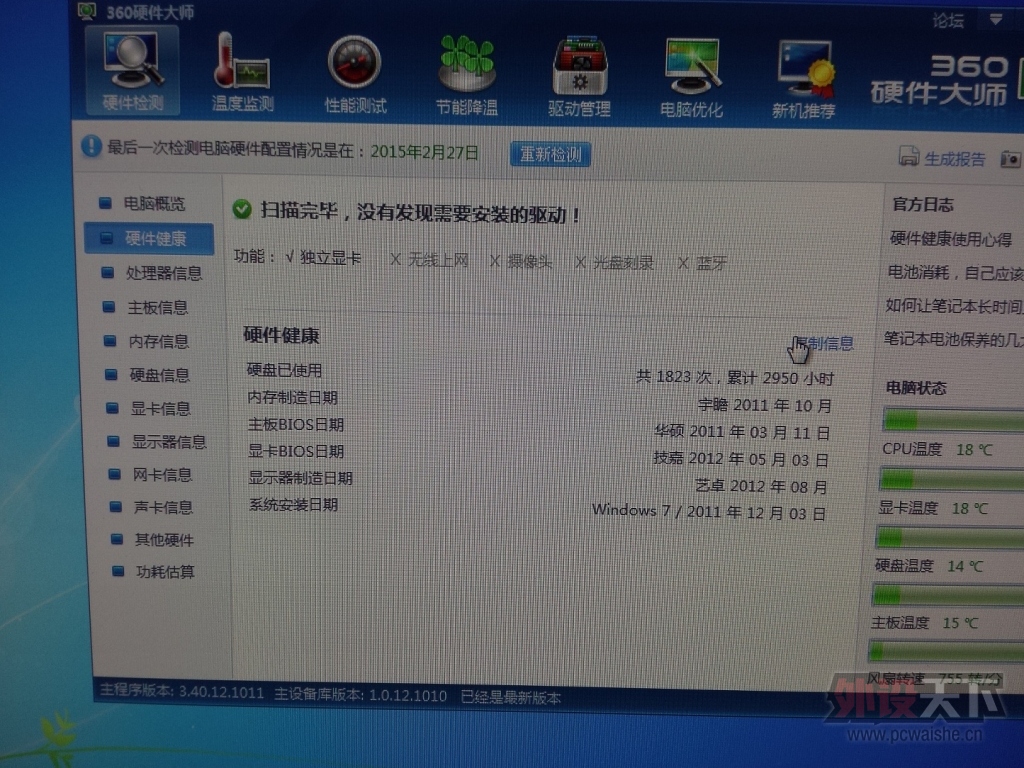1024x768 pixels.
Task: Click the 电脑状态 section heading
Action: click(x=916, y=388)
